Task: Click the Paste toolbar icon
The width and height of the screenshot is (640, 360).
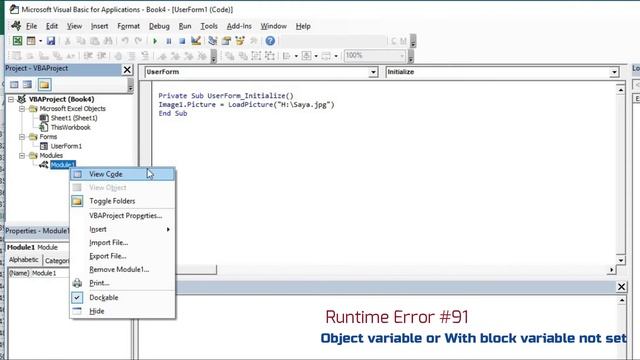Action: [x=95, y=41]
